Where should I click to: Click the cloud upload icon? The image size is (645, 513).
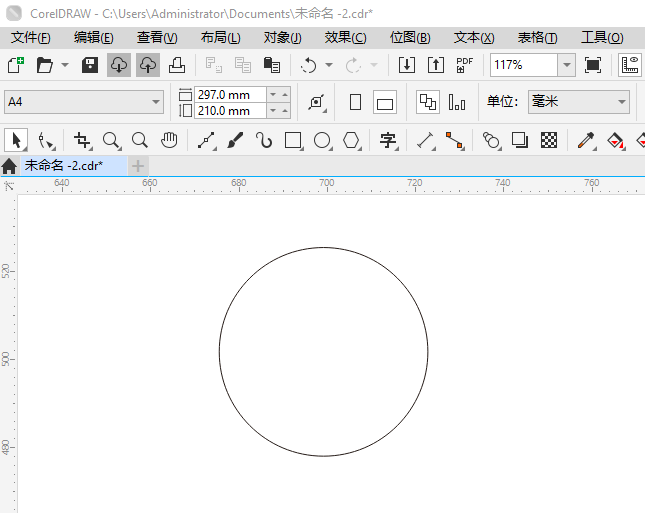pyautogui.click(x=148, y=65)
